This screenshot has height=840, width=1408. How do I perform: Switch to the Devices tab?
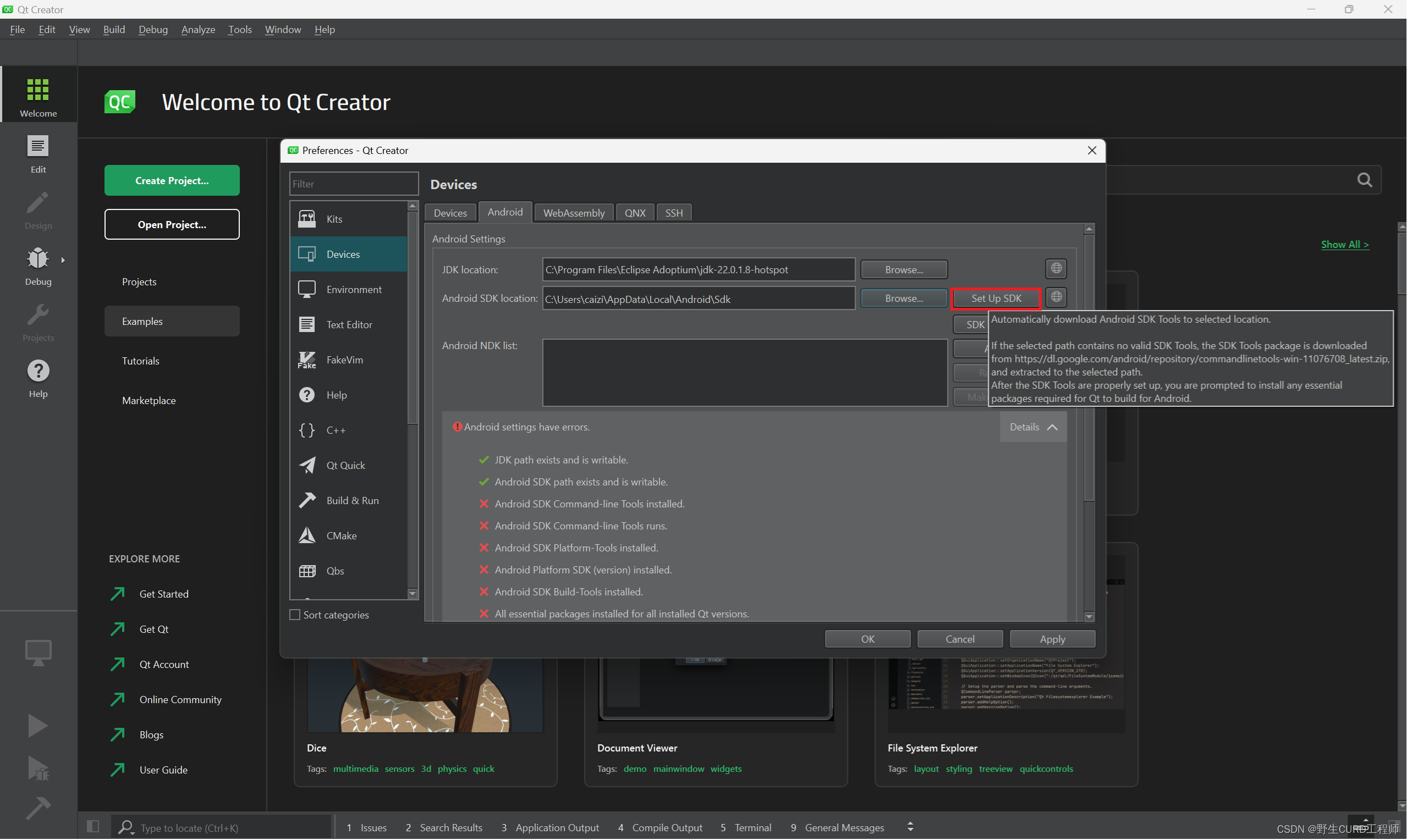pos(450,213)
